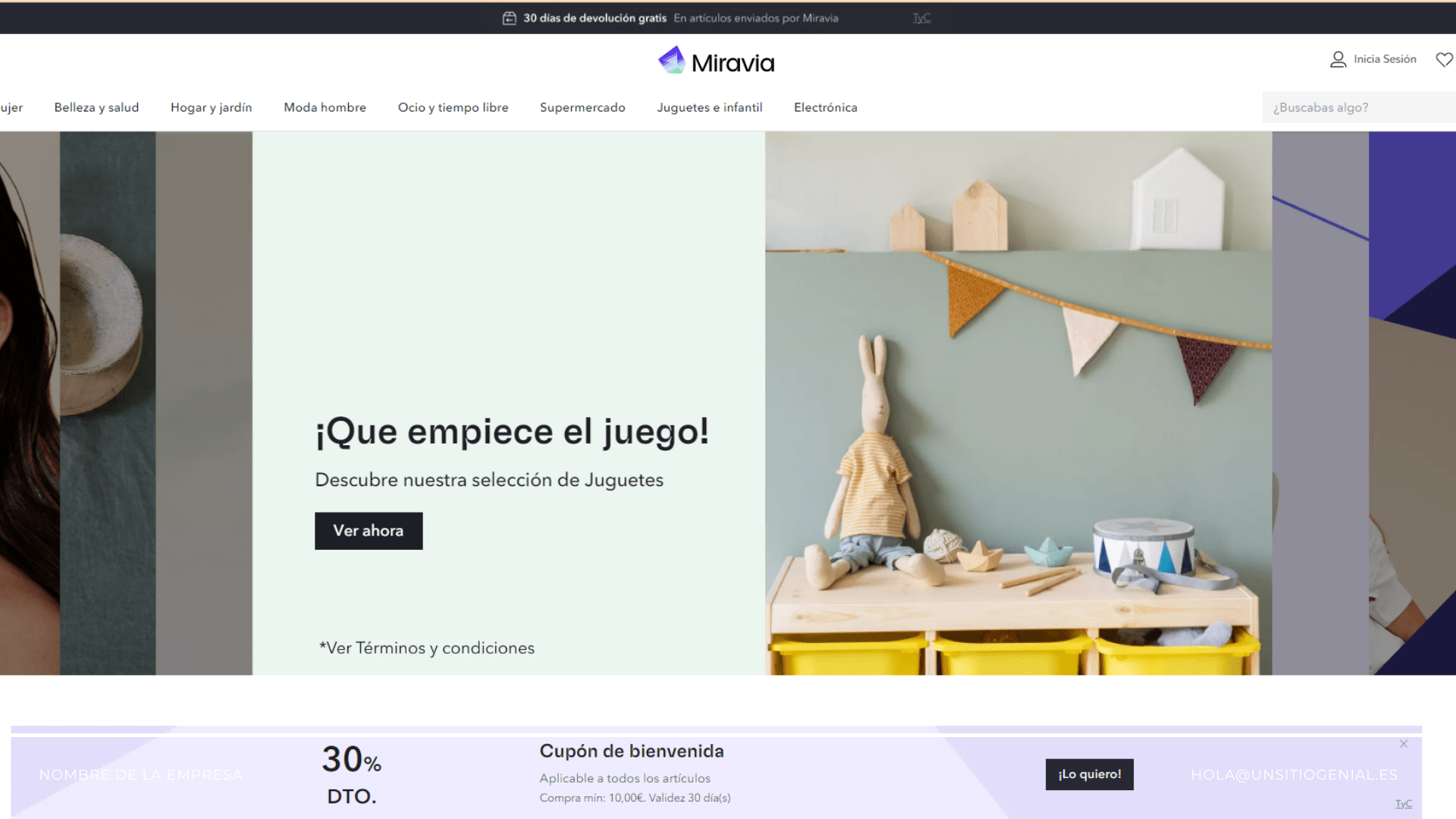Open Ver Términos y condiciones link
This screenshot has width=1456, height=819.
coord(426,648)
